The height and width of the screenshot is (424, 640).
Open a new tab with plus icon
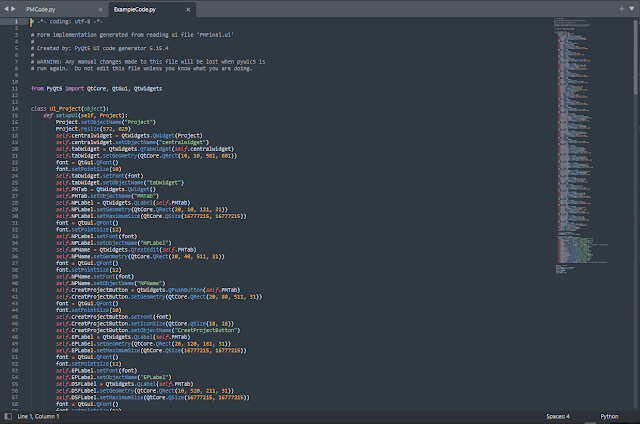point(622,9)
